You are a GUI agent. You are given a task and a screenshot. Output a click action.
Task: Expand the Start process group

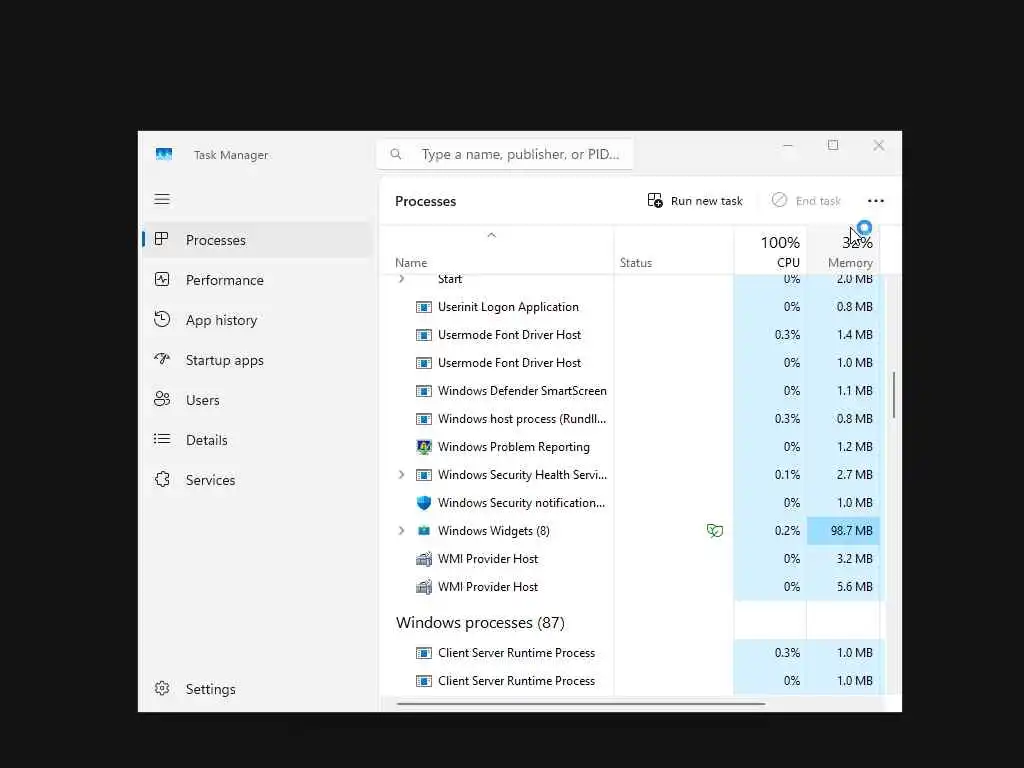[402, 279]
